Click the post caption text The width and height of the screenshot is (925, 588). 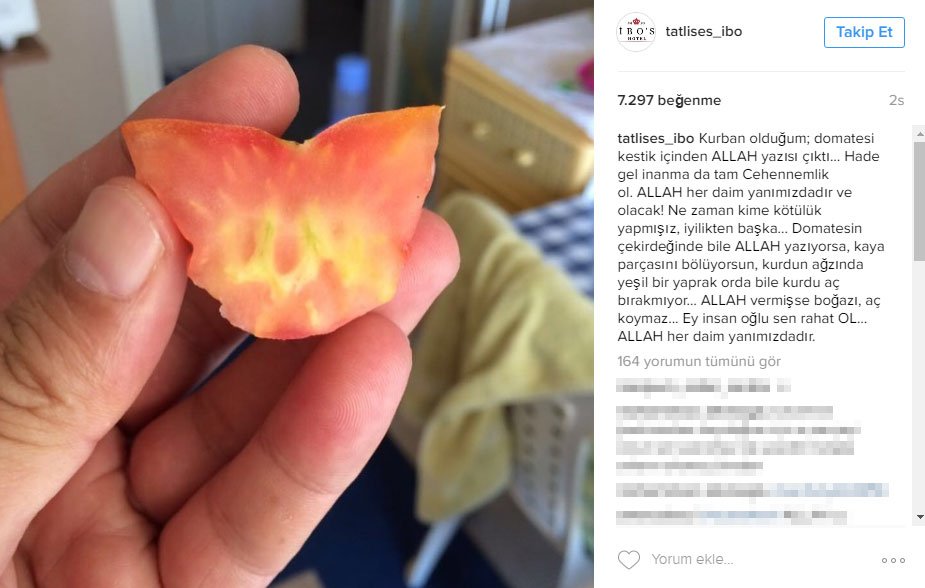[x=750, y=238]
